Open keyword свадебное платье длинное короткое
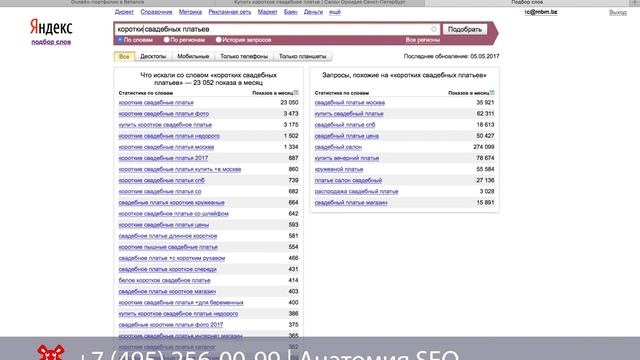 coord(168,236)
